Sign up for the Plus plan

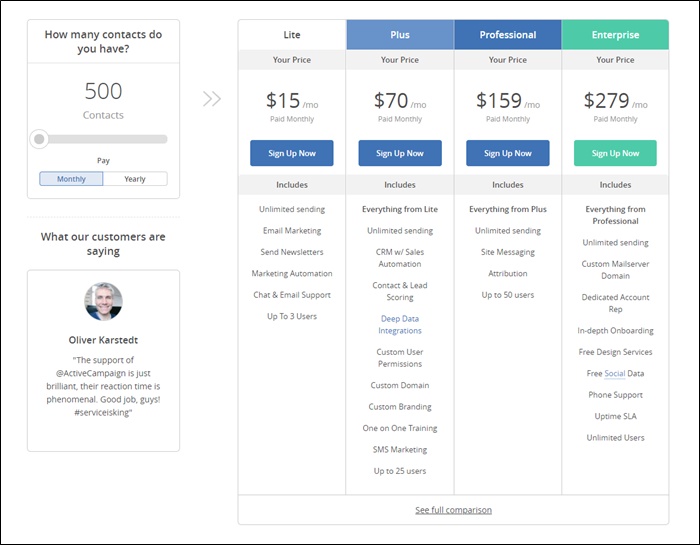(400, 153)
